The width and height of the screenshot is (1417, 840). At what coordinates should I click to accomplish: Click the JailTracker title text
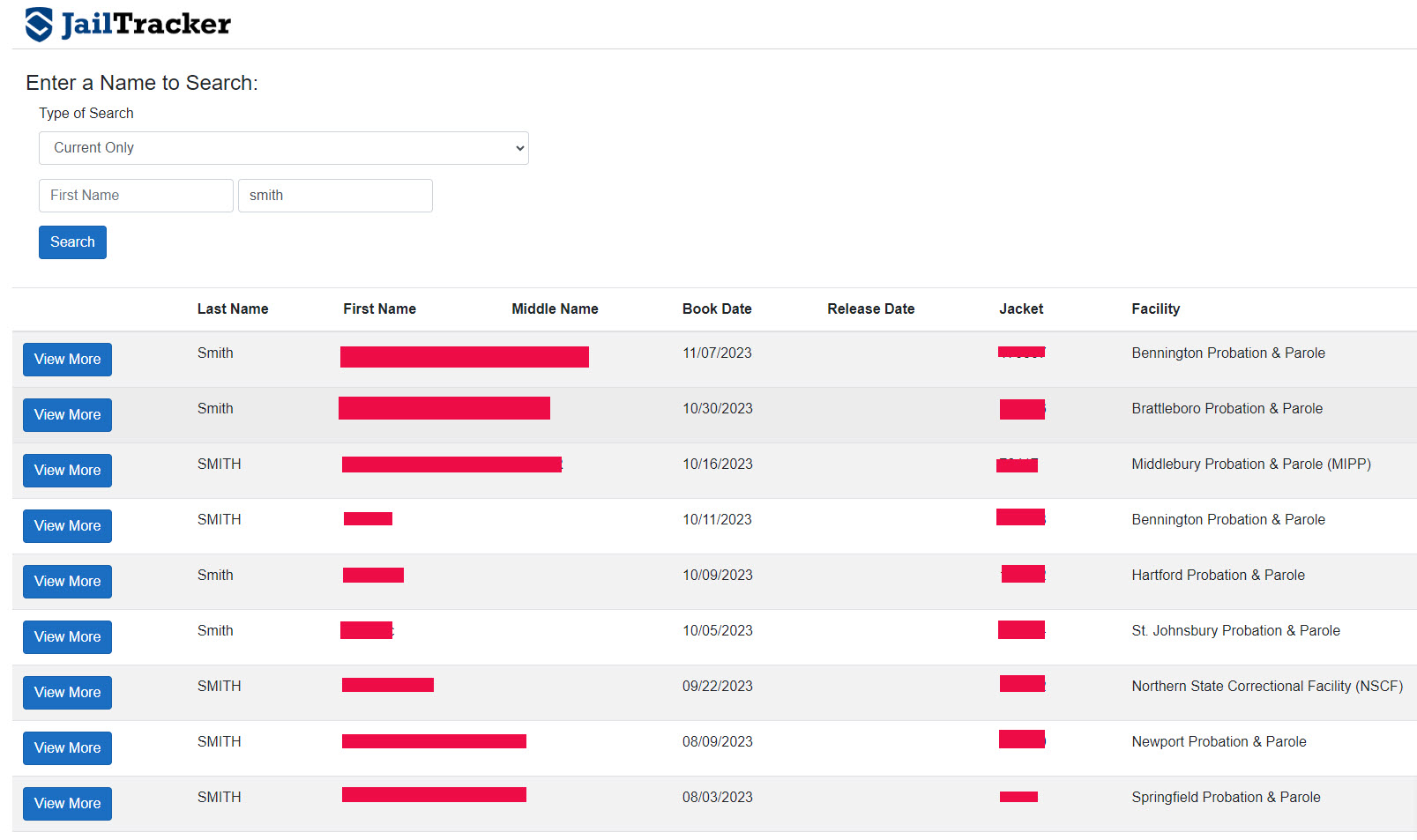(x=146, y=25)
